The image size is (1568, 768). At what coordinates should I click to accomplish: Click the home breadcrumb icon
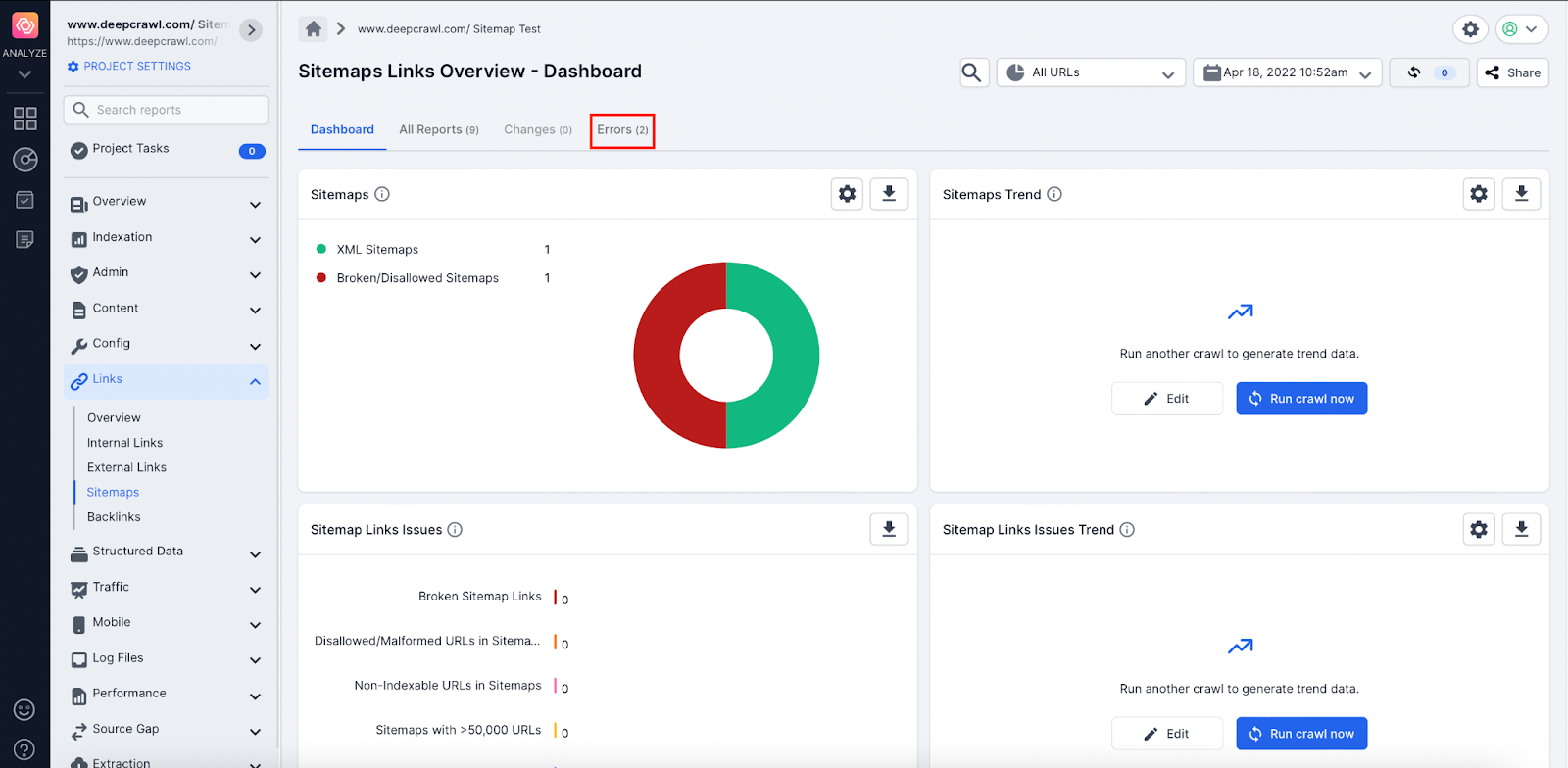tap(314, 29)
